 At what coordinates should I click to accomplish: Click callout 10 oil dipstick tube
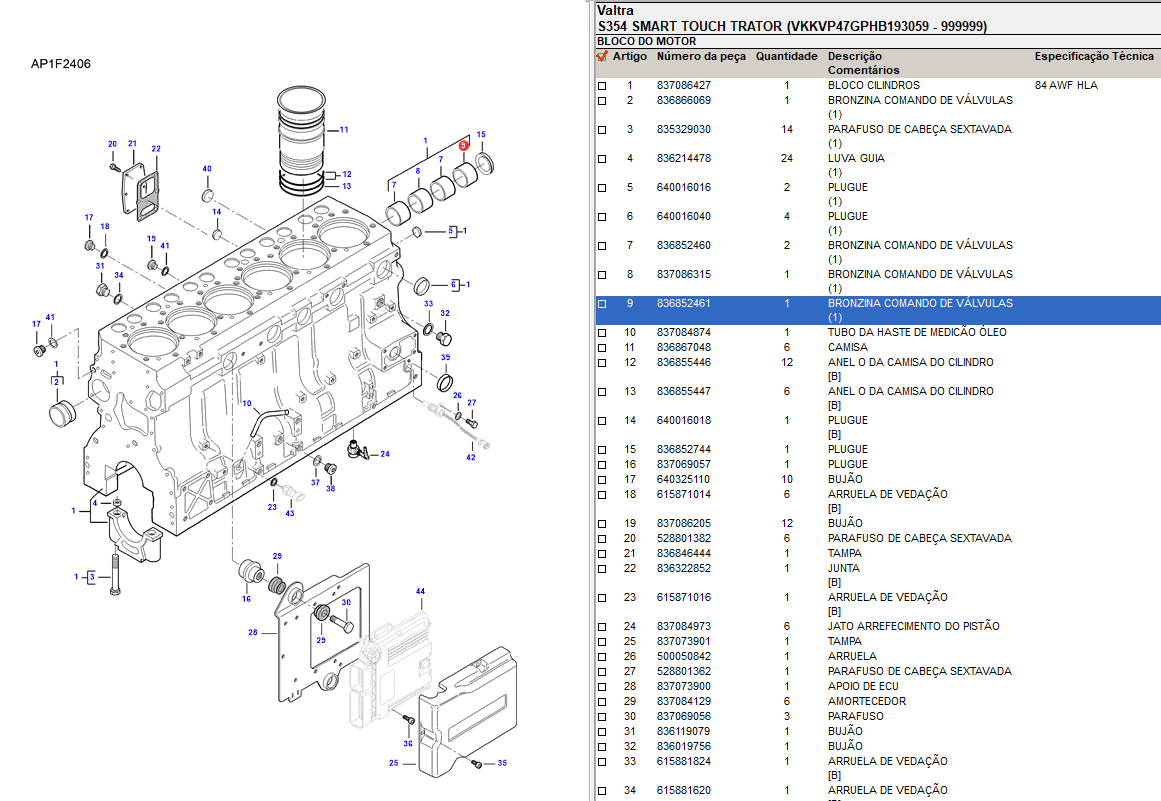coord(246,403)
